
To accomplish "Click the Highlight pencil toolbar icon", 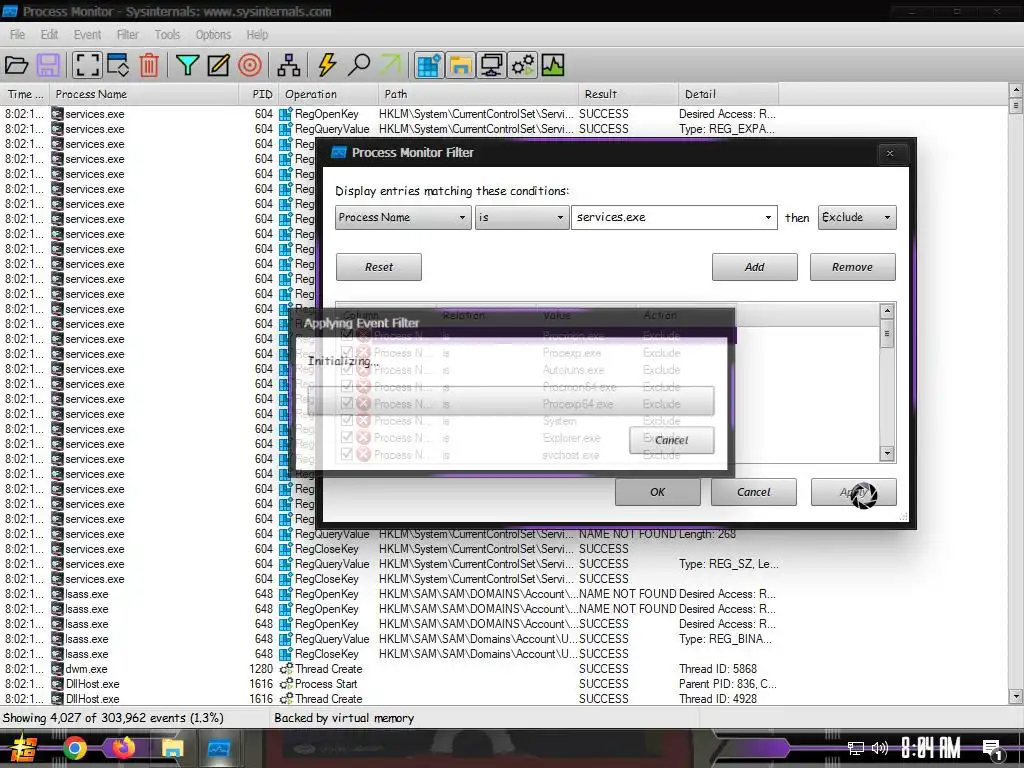I will [218, 65].
